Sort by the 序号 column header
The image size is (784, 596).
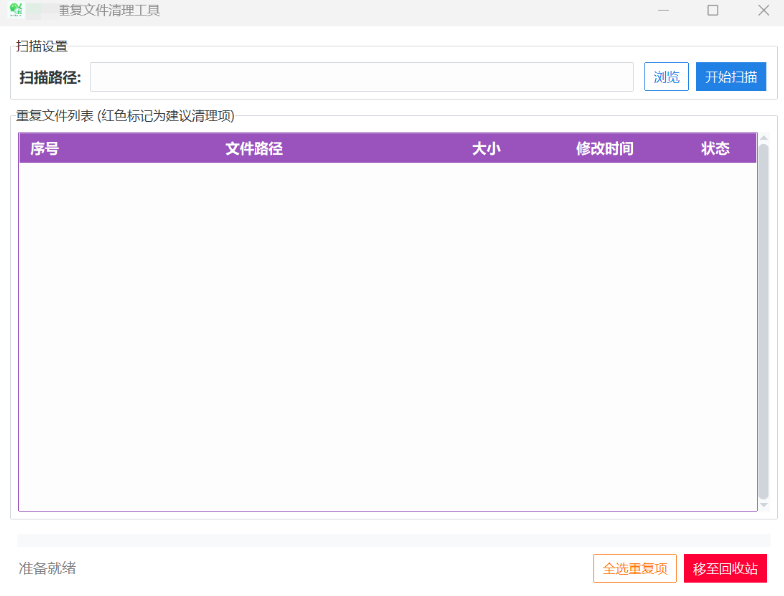click(44, 148)
